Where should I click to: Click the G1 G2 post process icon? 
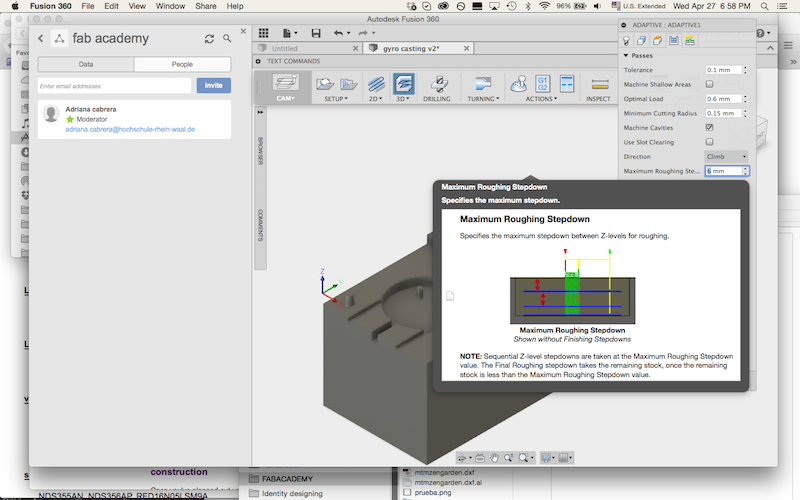(542, 84)
